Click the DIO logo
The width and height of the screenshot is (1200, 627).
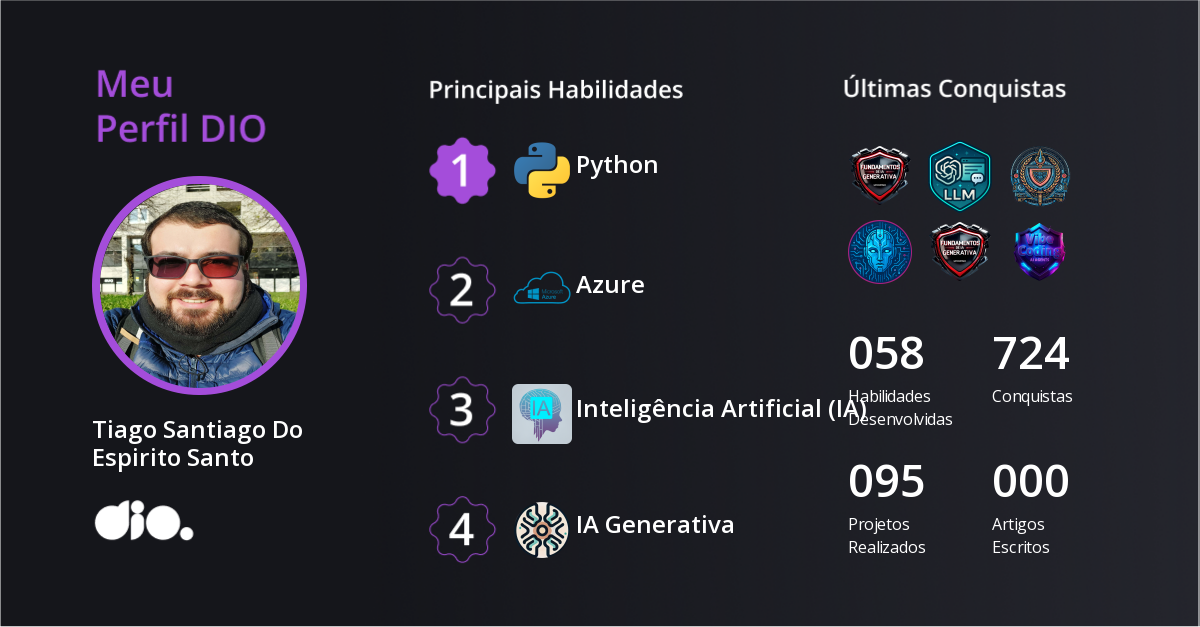click(143, 521)
